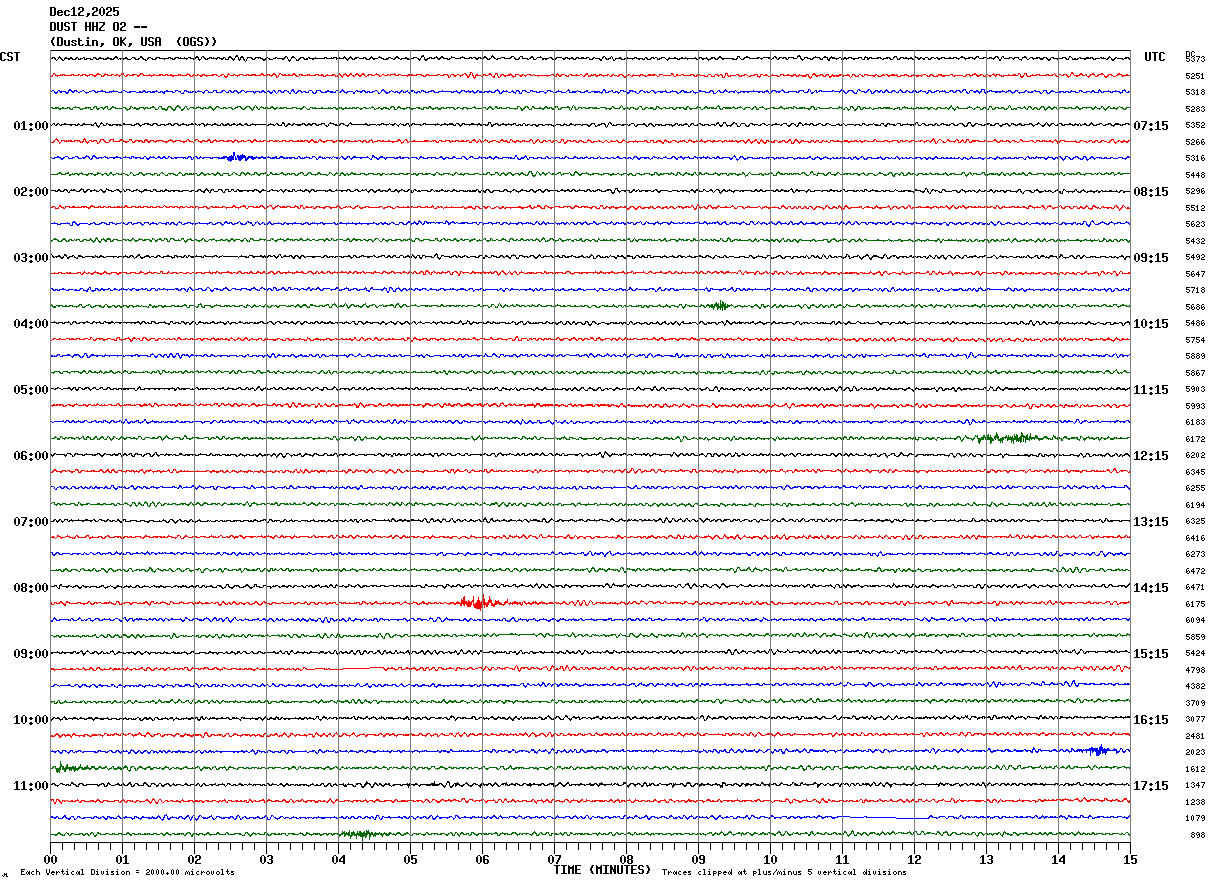
Task: Click the TIME (MINUTES) axis label
Action: (602, 870)
